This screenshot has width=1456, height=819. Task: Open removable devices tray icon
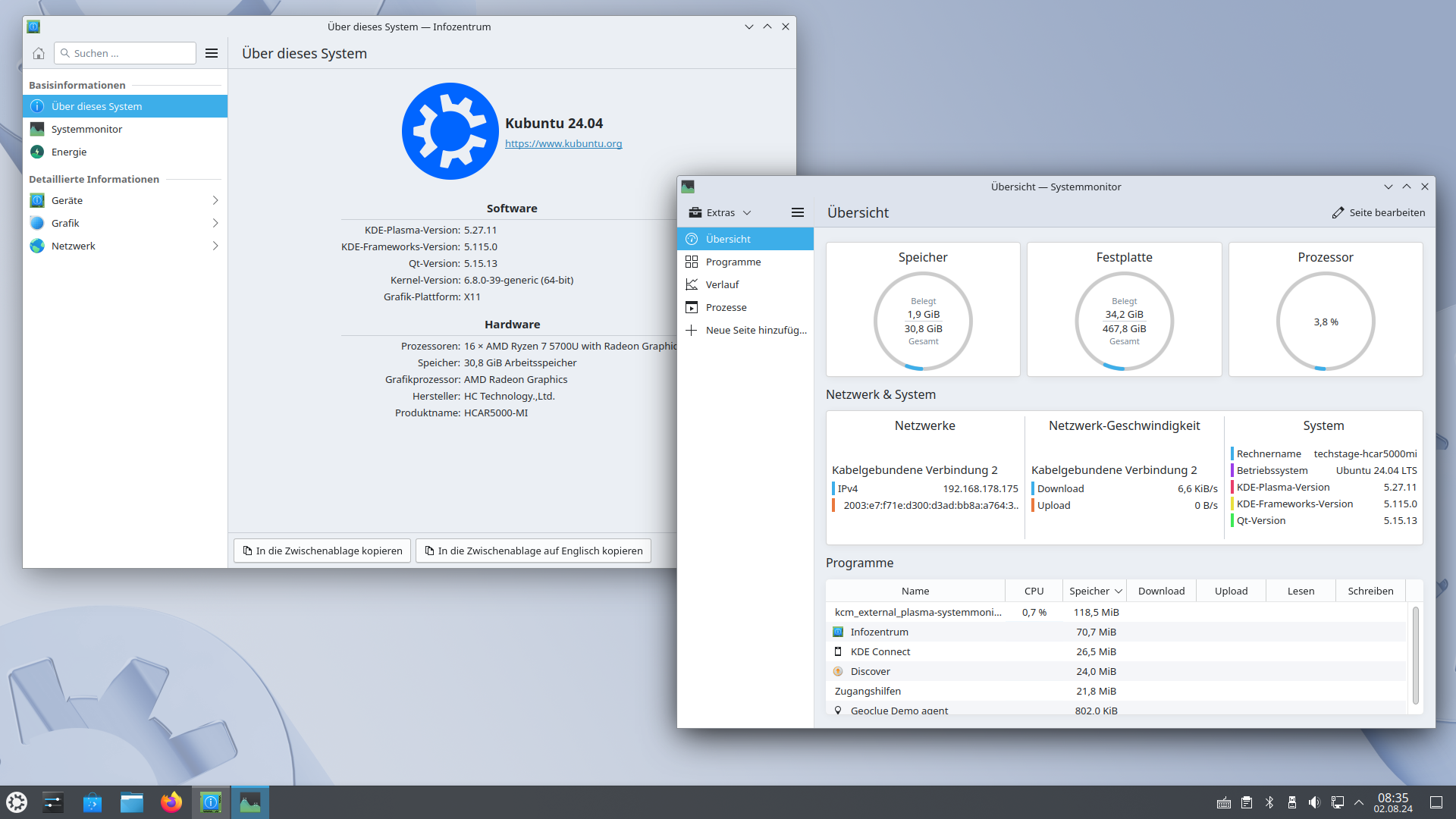click(1292, 803)
